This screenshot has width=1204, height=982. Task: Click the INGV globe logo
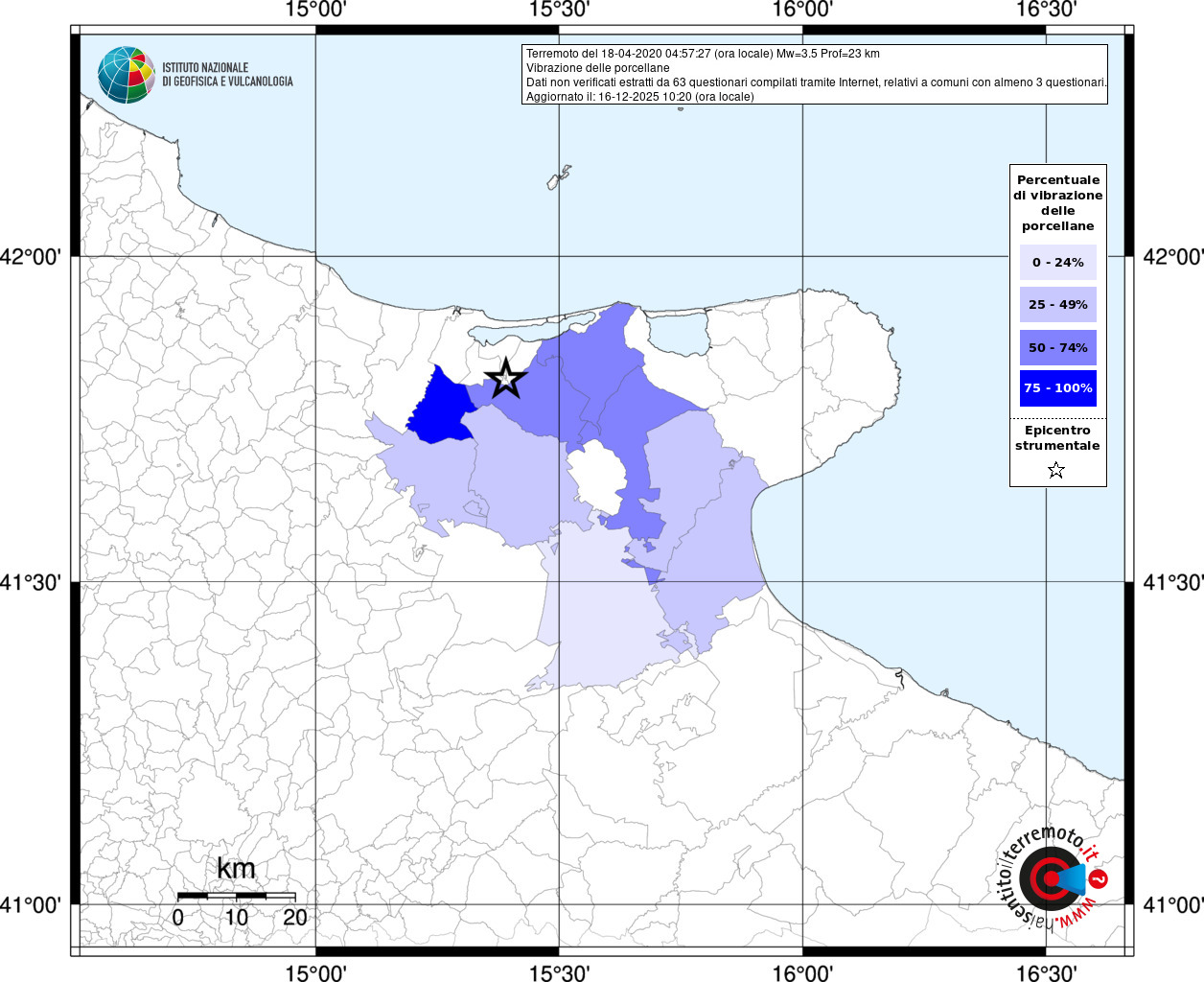126,75
